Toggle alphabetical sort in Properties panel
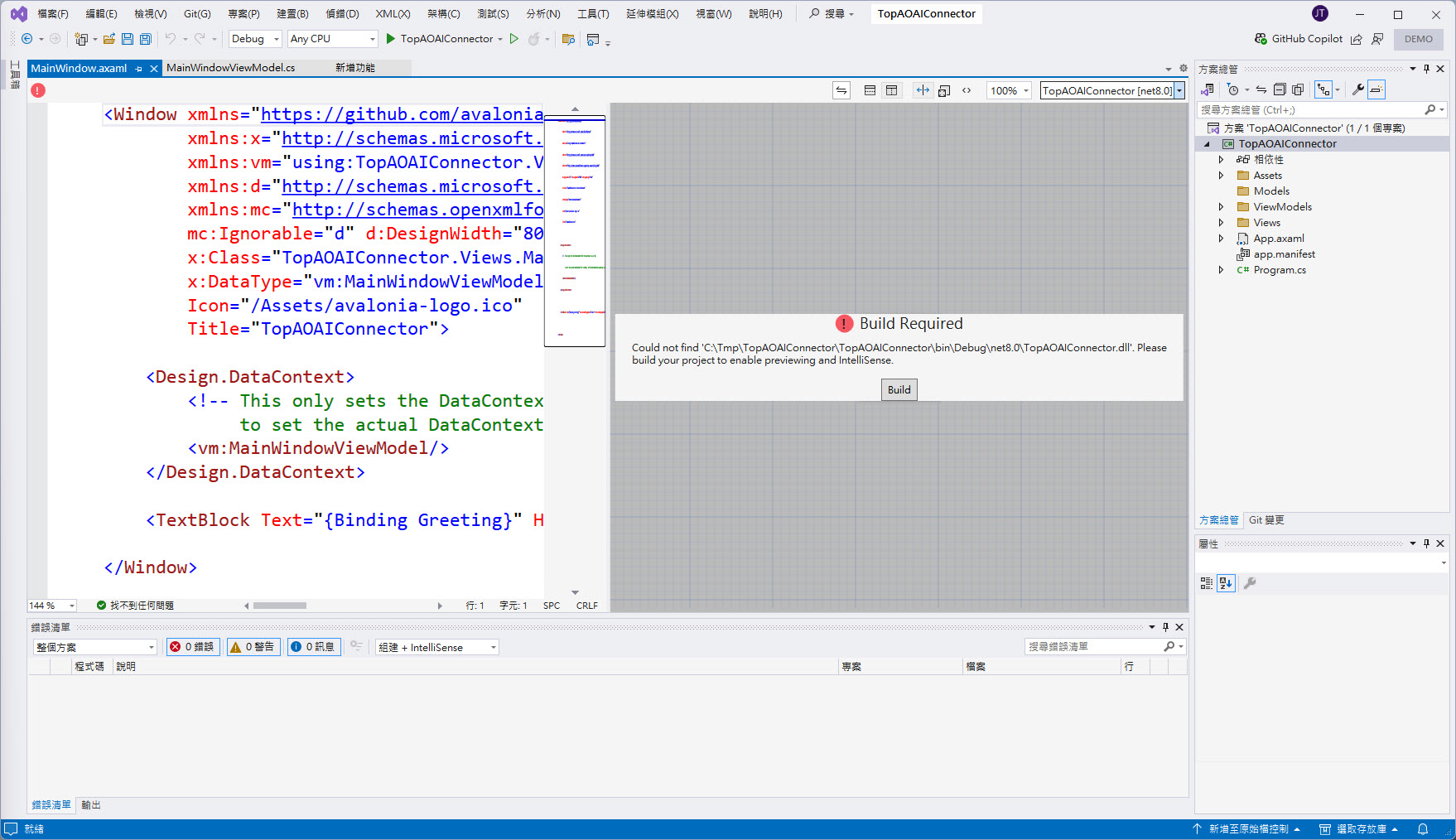Viewport: 1456px width, 840px height. (1226, 583)
